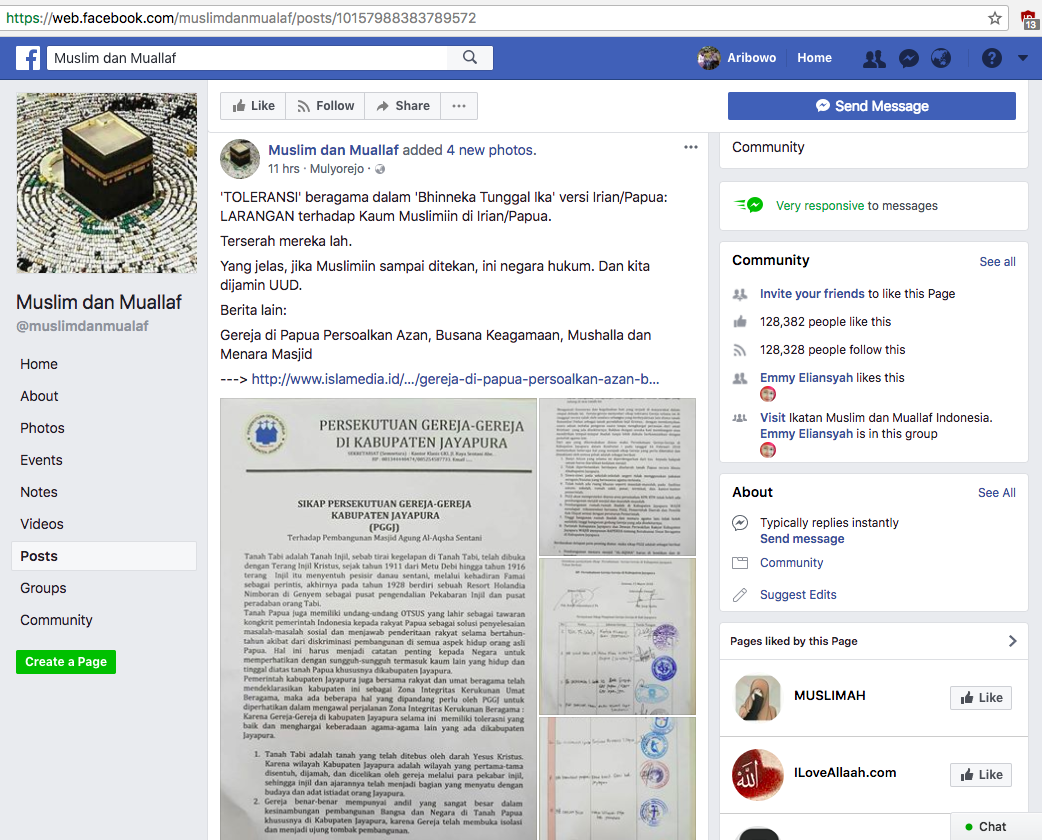Open the large PGGJ letter photo
The height and width of the screenshot is (840, 1042).
378,619
